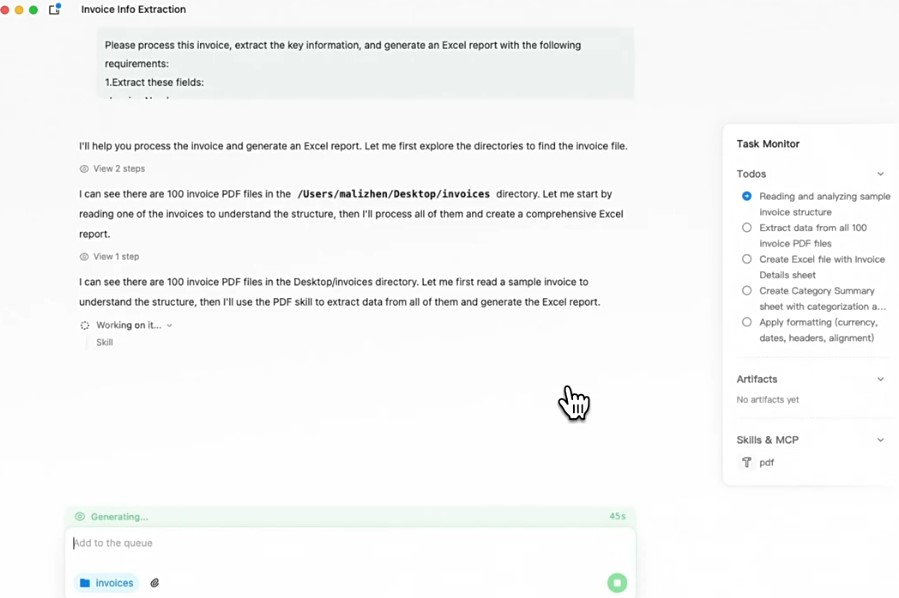Click the Generating spinner icon
The height and width of the screenshot is (598, 899).
pos(80,516)
